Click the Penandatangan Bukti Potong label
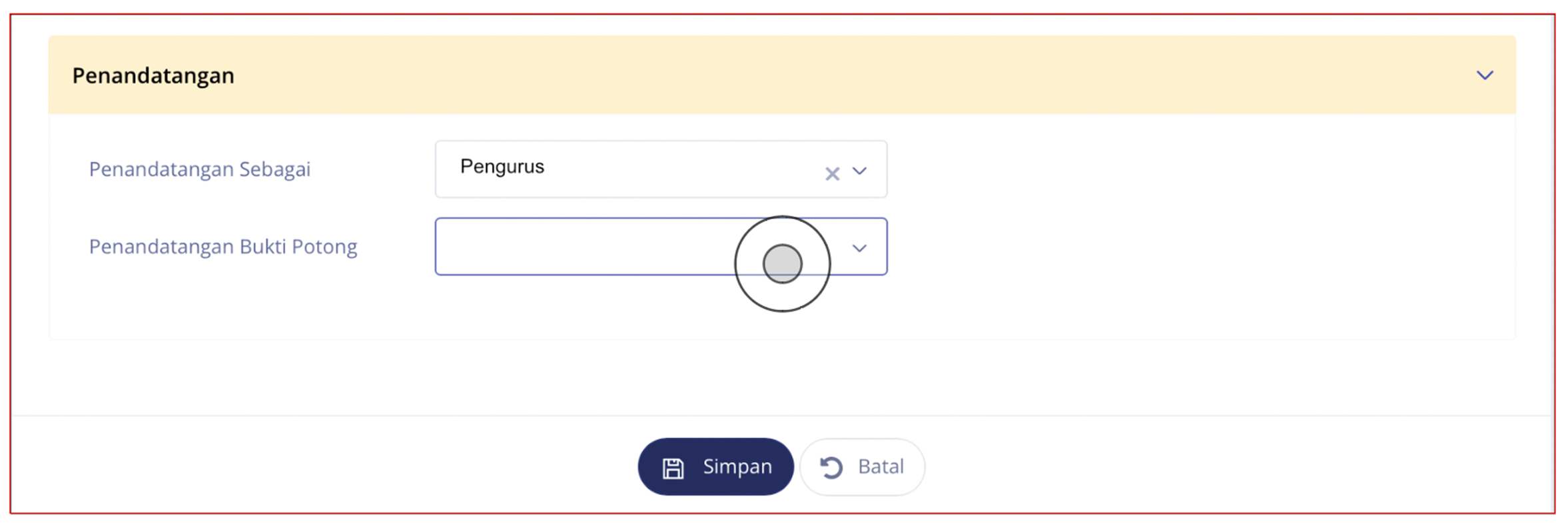1568x525 pixels. coord(224,247)
